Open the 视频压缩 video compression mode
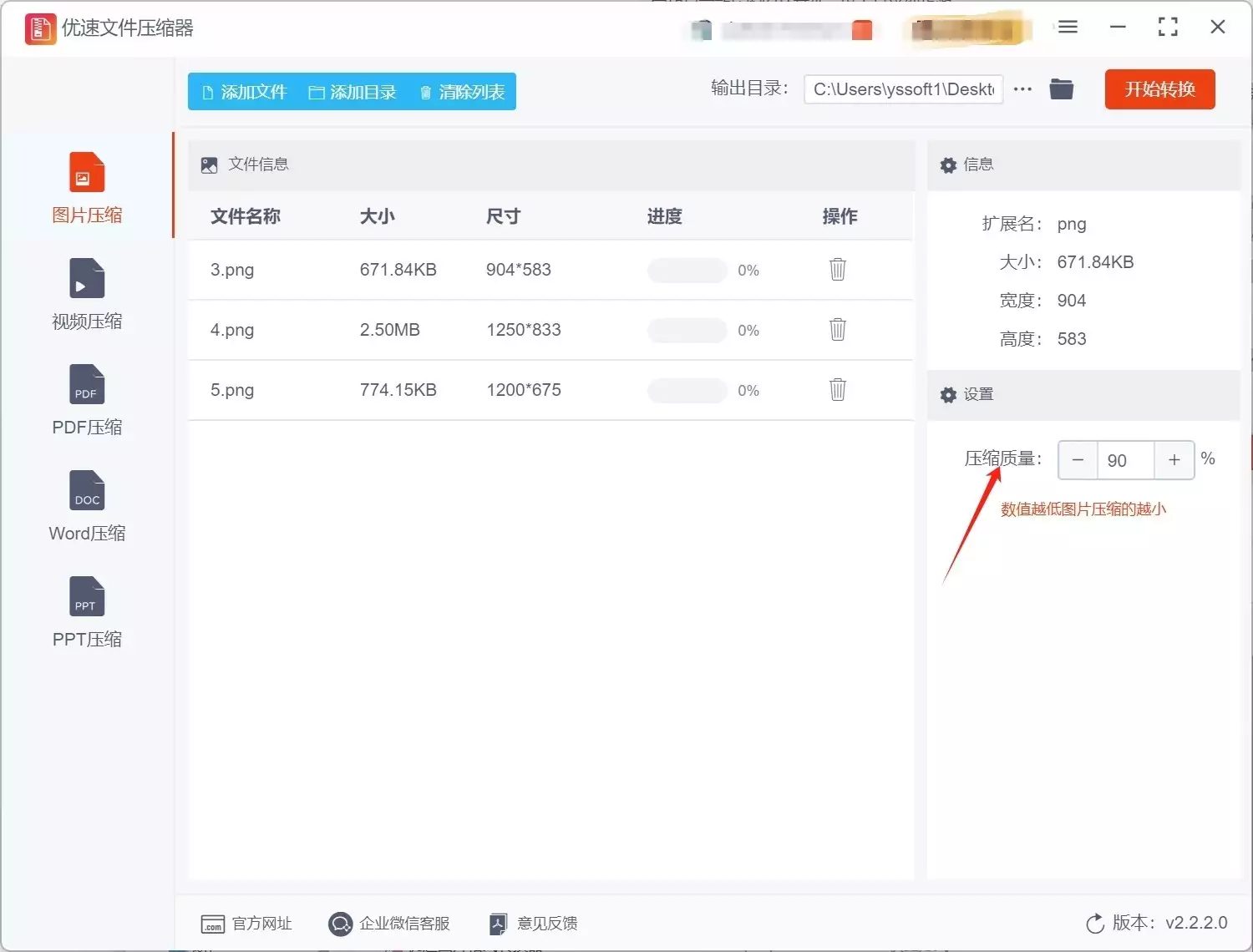The image size is (1253, 952). pyautogui.click(x=87, y=294)
